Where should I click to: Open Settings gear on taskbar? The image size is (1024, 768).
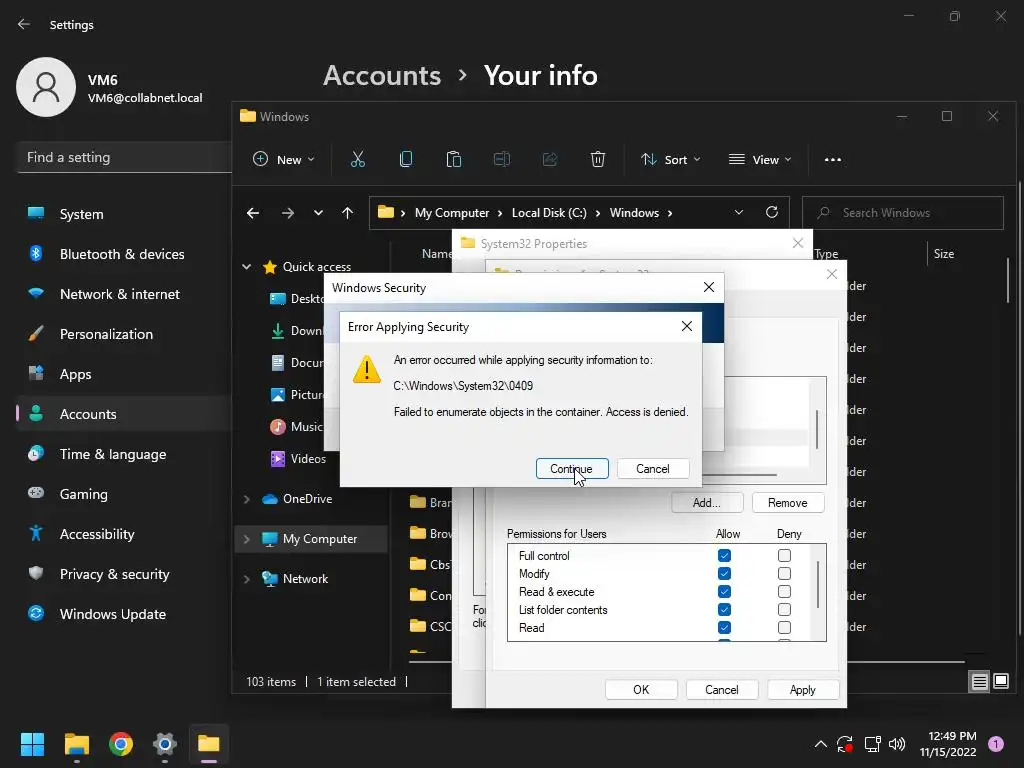[x=165, y=744]
